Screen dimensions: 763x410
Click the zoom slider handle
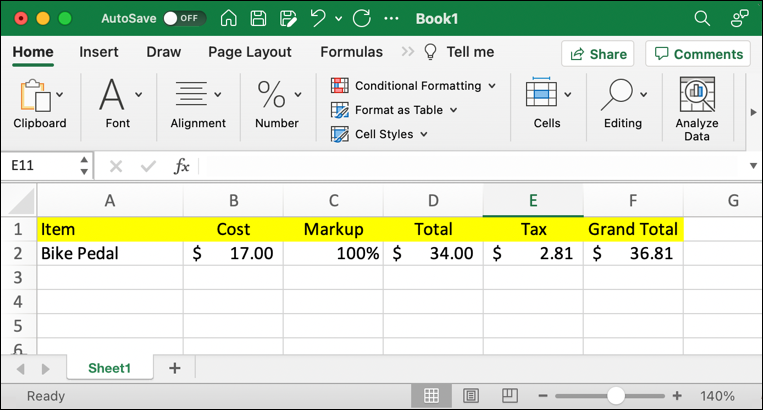tap(616, 396)
